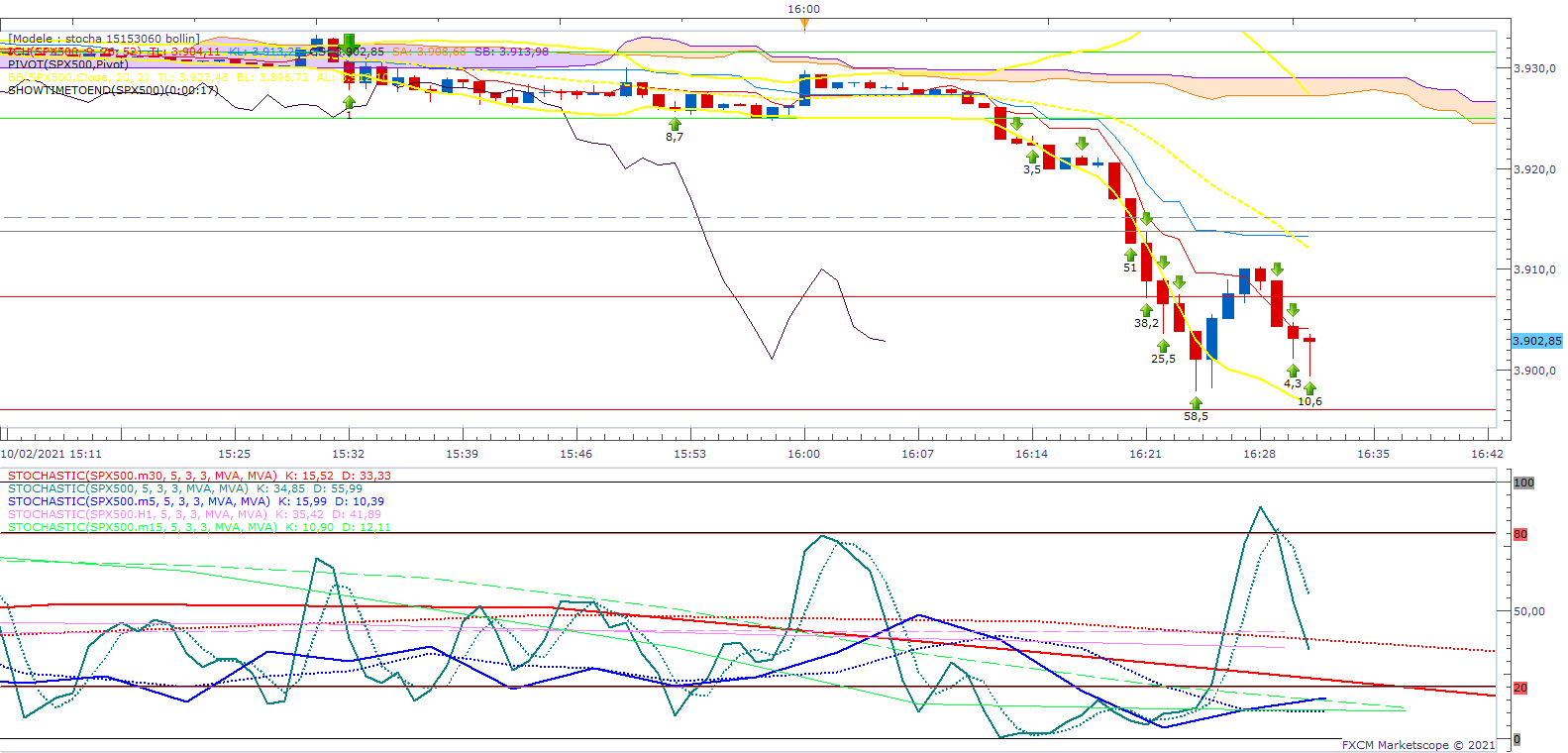
Task: Click the orange 16:00 marker at chart top
Action: click(804, 24)
